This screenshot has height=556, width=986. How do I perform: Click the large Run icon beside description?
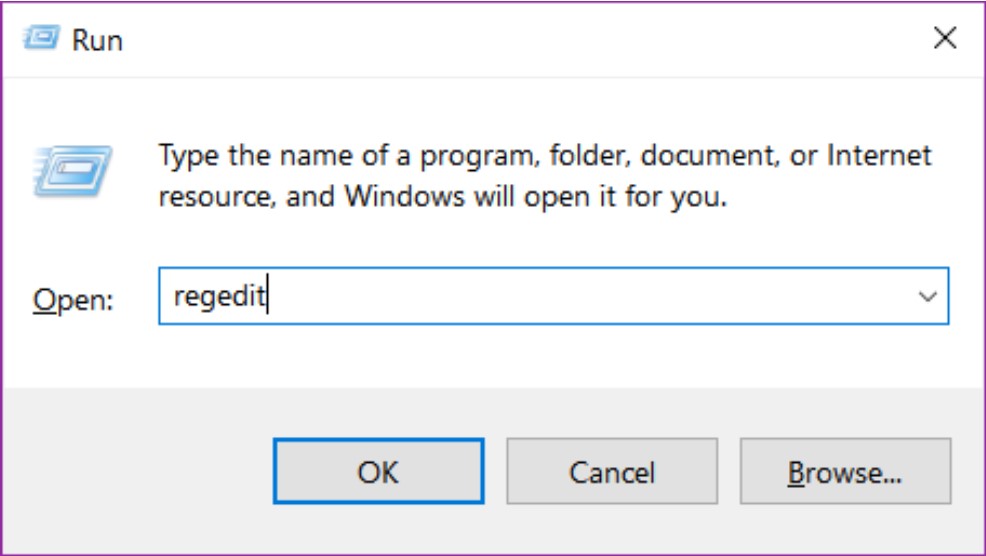[x=71, y=172]
